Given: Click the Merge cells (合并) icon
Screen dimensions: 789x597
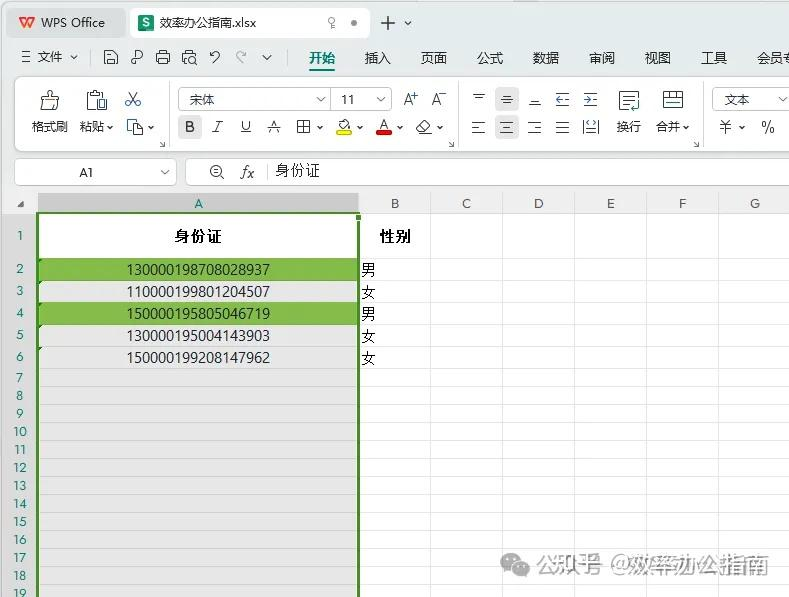Looking at the screenshot, I should tap(673, 100).
